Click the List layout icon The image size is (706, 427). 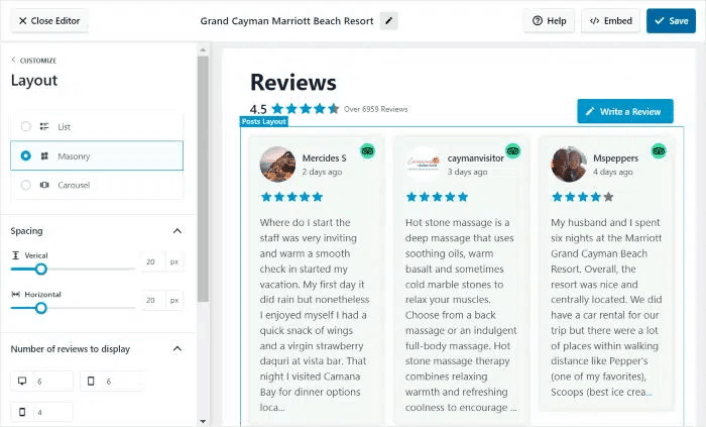pyautogui.click(x=44, y=127)
